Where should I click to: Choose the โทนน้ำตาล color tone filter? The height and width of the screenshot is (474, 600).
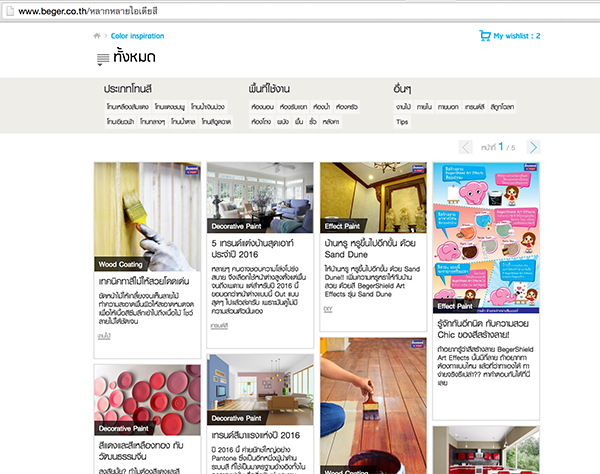(183, 122)
